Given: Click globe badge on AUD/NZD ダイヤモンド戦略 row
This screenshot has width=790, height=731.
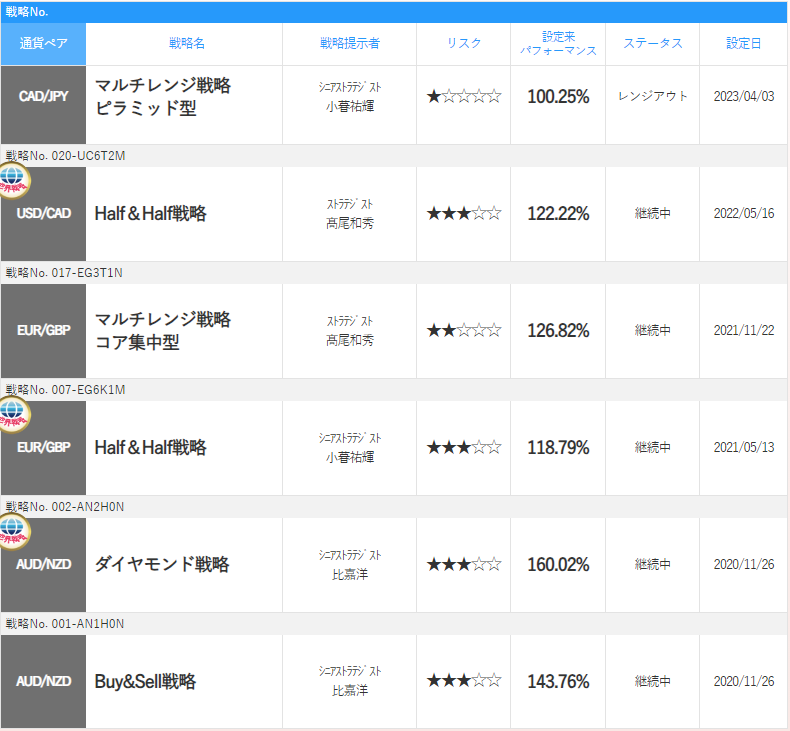Looking at the screenshot, I should 14,531.
